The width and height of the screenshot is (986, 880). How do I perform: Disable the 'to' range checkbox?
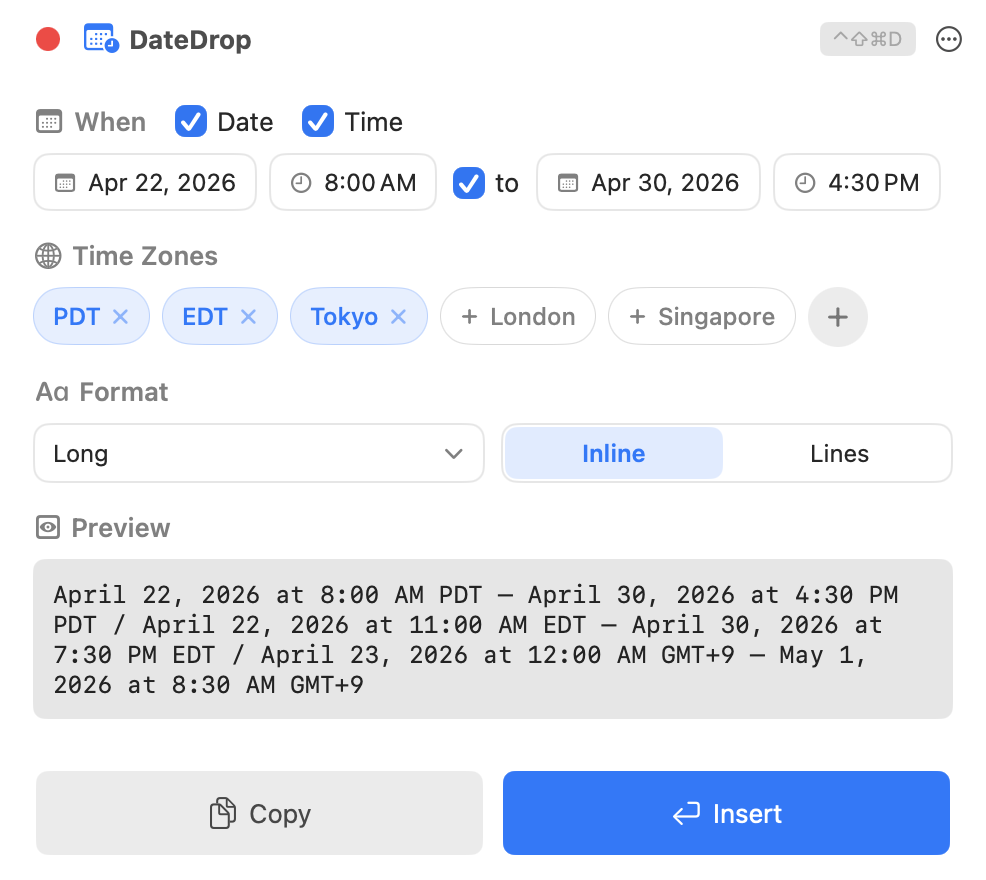(x=468, y=183)
